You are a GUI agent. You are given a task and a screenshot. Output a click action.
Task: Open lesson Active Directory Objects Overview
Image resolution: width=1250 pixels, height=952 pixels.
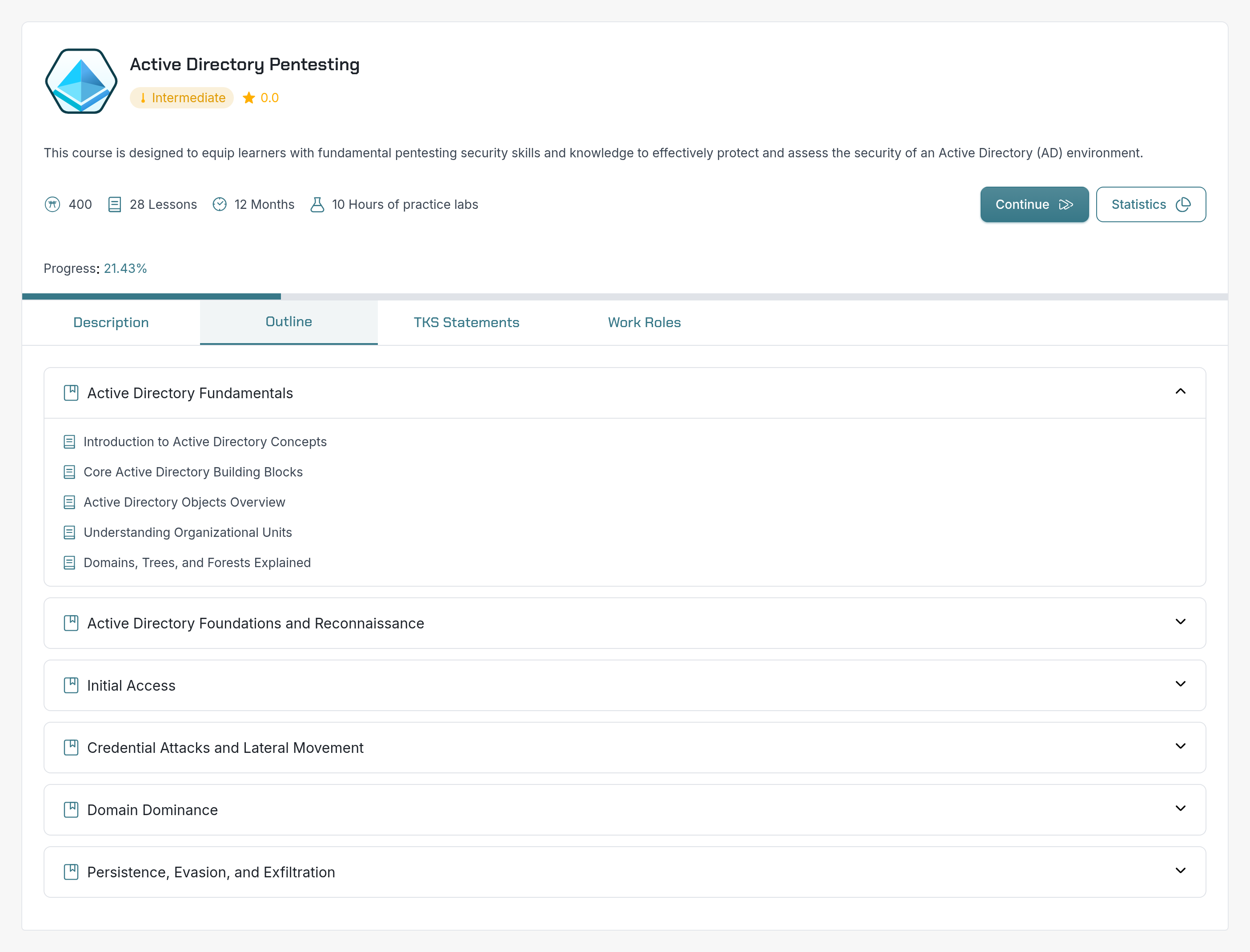click(184, 503)
